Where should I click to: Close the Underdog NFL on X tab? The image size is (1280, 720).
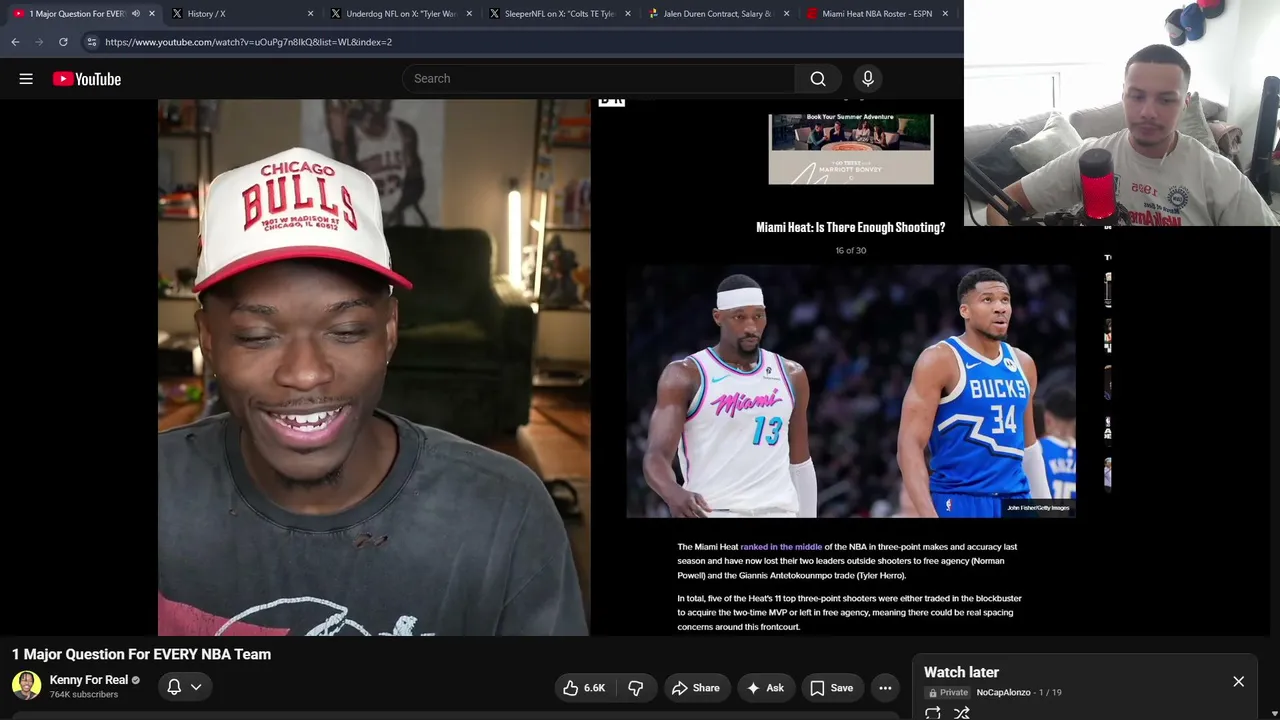[469, 14]
